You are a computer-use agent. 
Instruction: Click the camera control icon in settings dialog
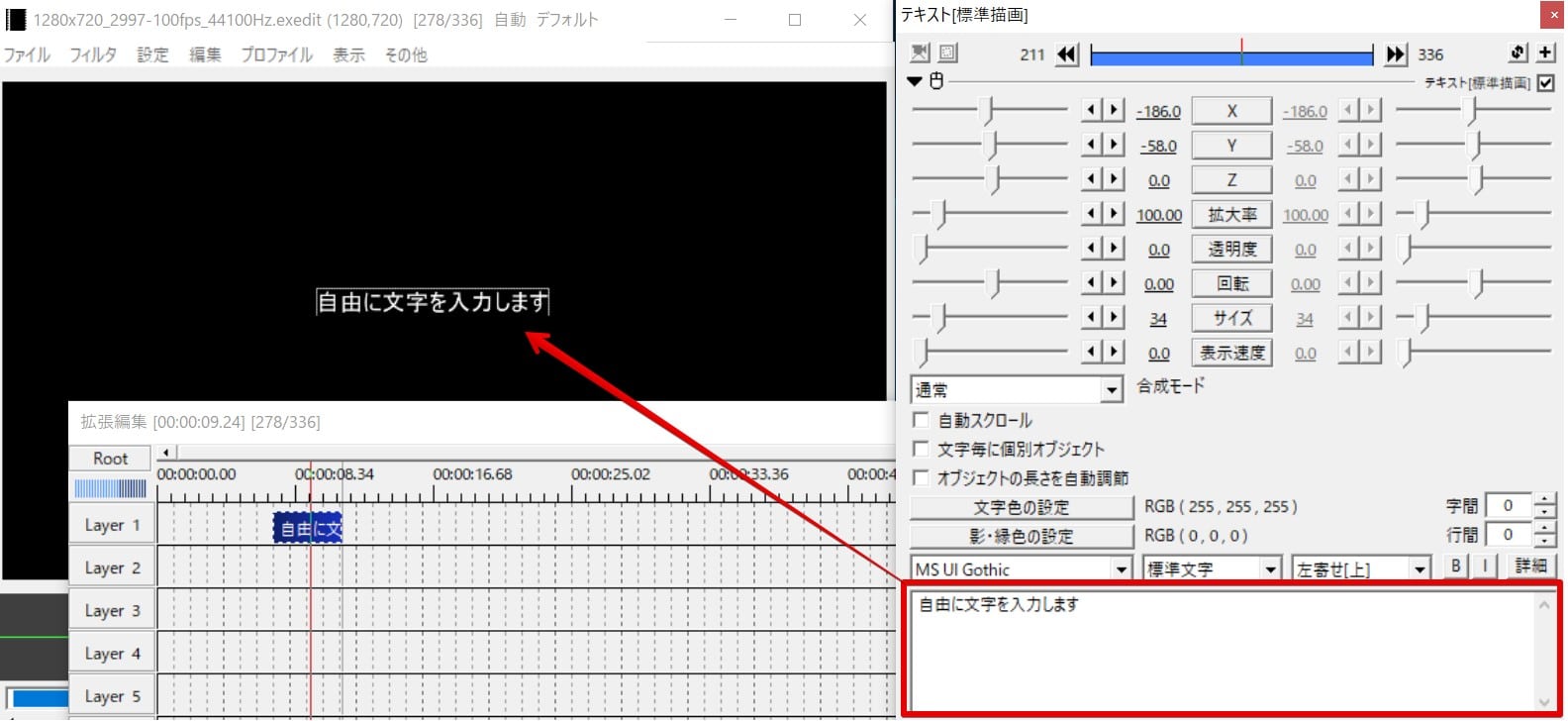(921, 52)
